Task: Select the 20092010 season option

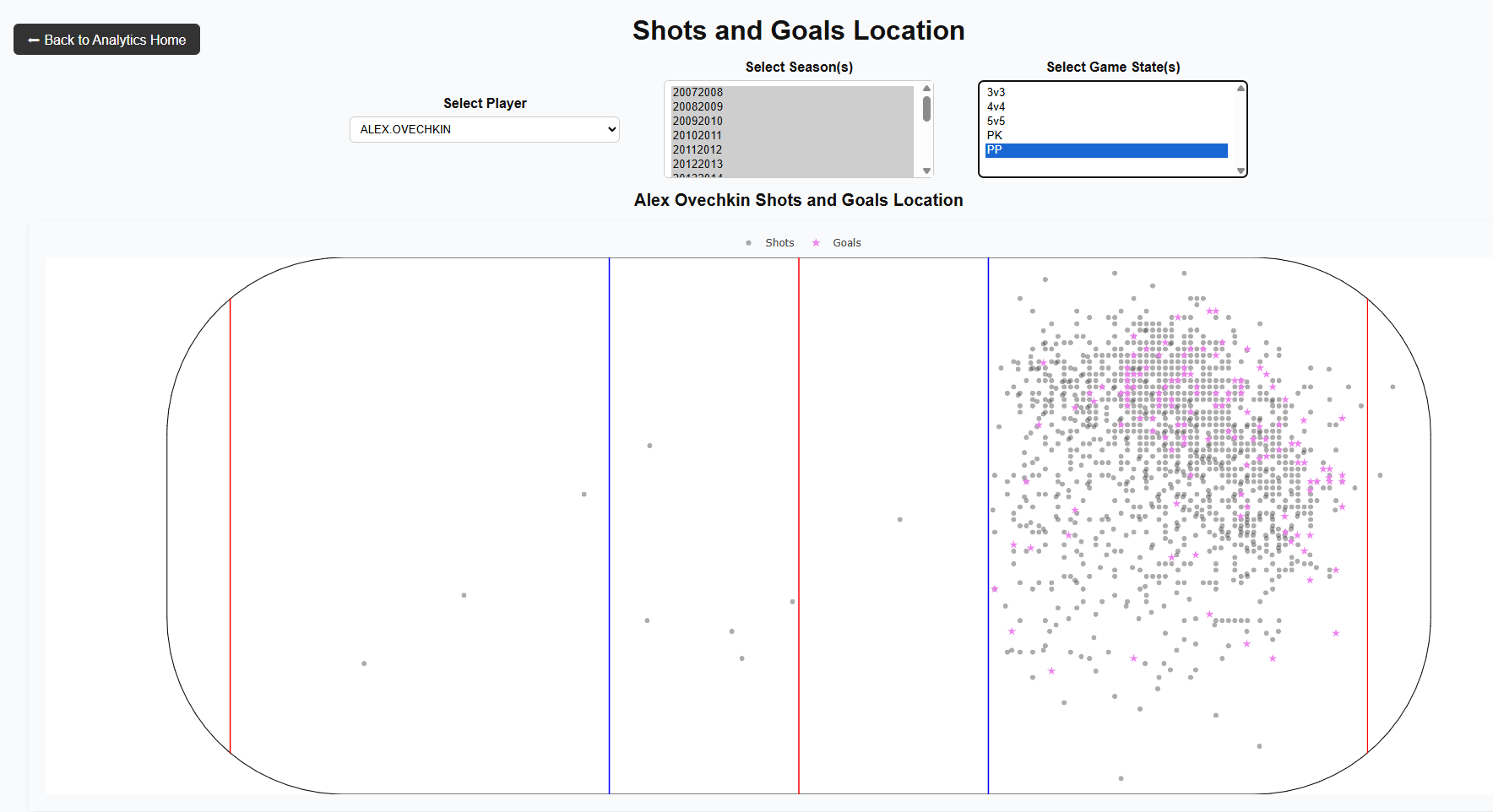Action: tap(698, 121)
